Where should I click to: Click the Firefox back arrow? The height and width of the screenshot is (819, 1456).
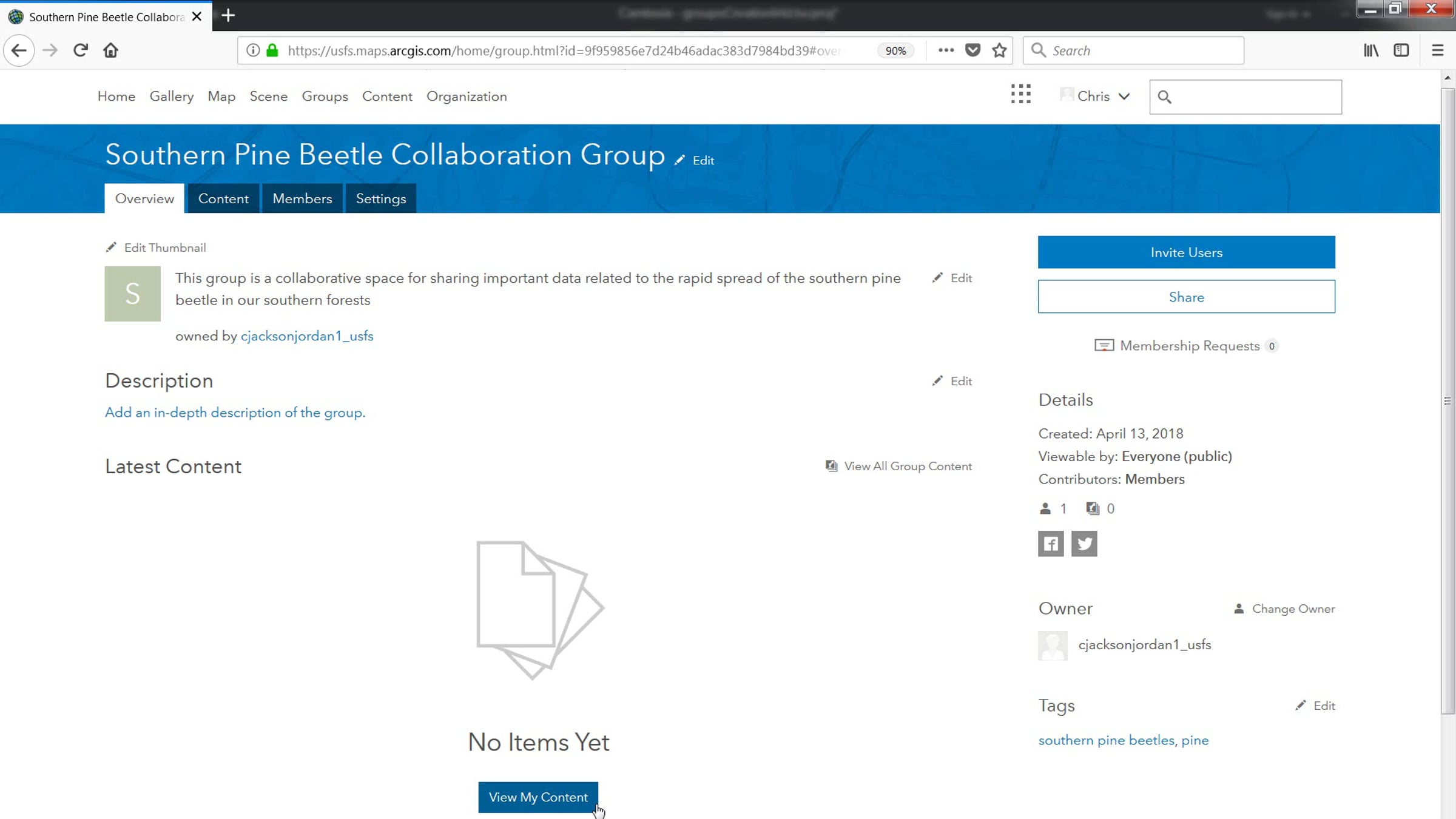point(19,50)
